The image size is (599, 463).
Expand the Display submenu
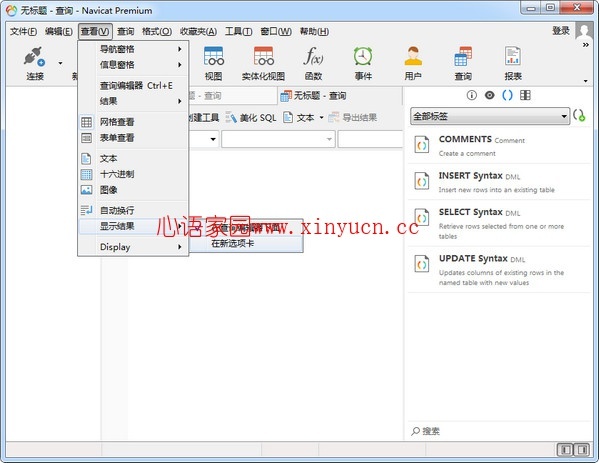pyautogui.click(x=133, y=247)
